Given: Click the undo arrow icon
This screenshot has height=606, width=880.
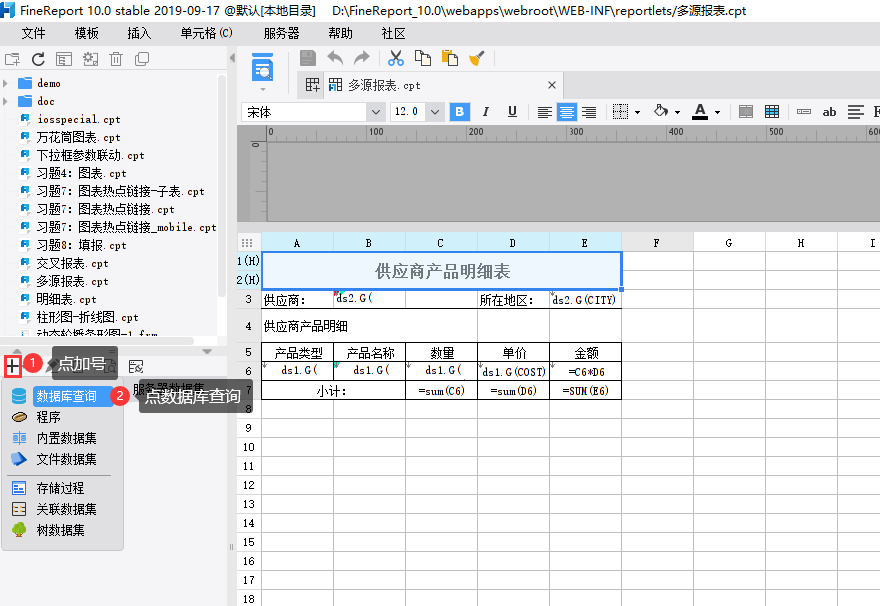Looking at the screenshot, I should 335,59.
